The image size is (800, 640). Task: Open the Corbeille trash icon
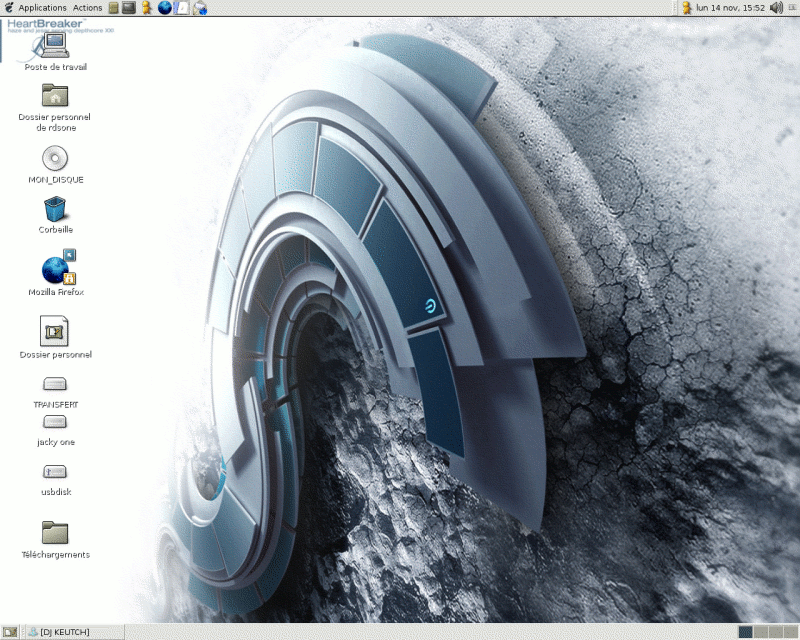click(55, 209)
